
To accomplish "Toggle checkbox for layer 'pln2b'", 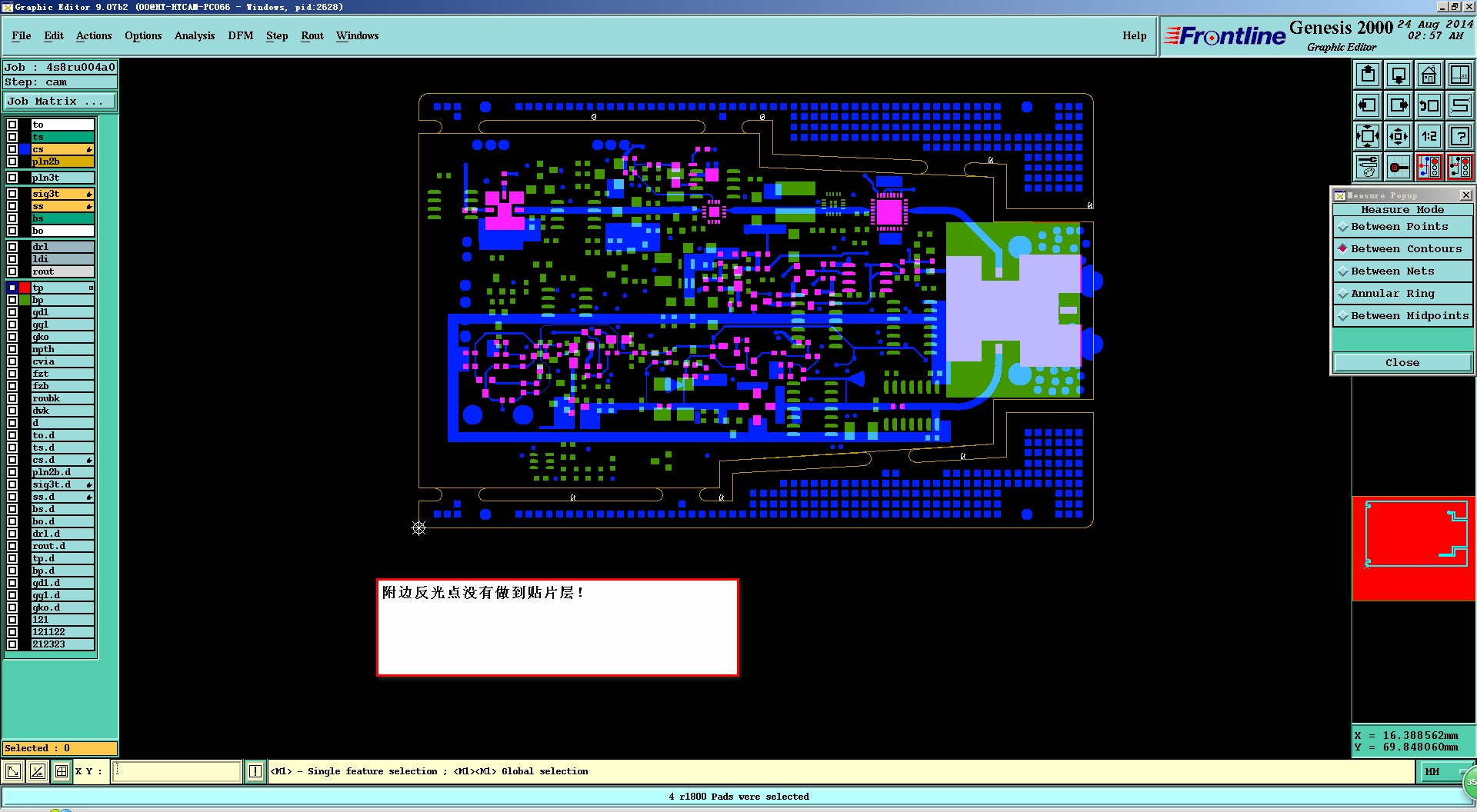I will (x=12, y=161).
